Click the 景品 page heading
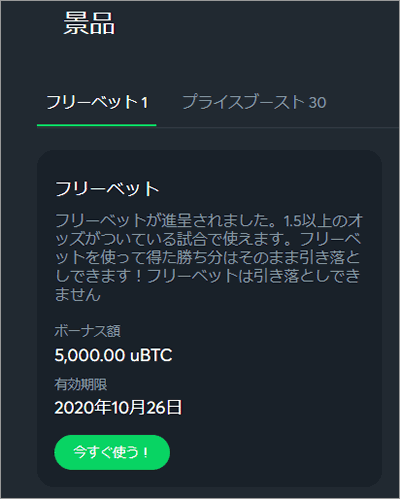The height and width of the screenshot is (499, 400). [x=89, y=23]
